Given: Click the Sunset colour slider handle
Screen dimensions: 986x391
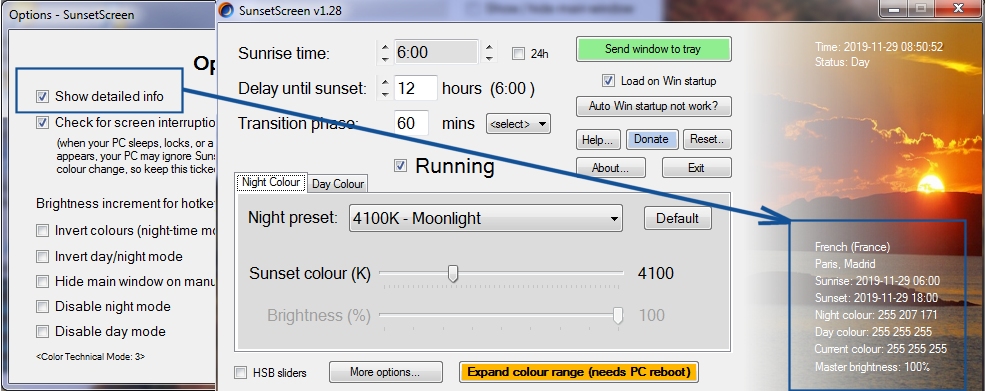Looking at the screenshot, I should click(x=452, y=273).
